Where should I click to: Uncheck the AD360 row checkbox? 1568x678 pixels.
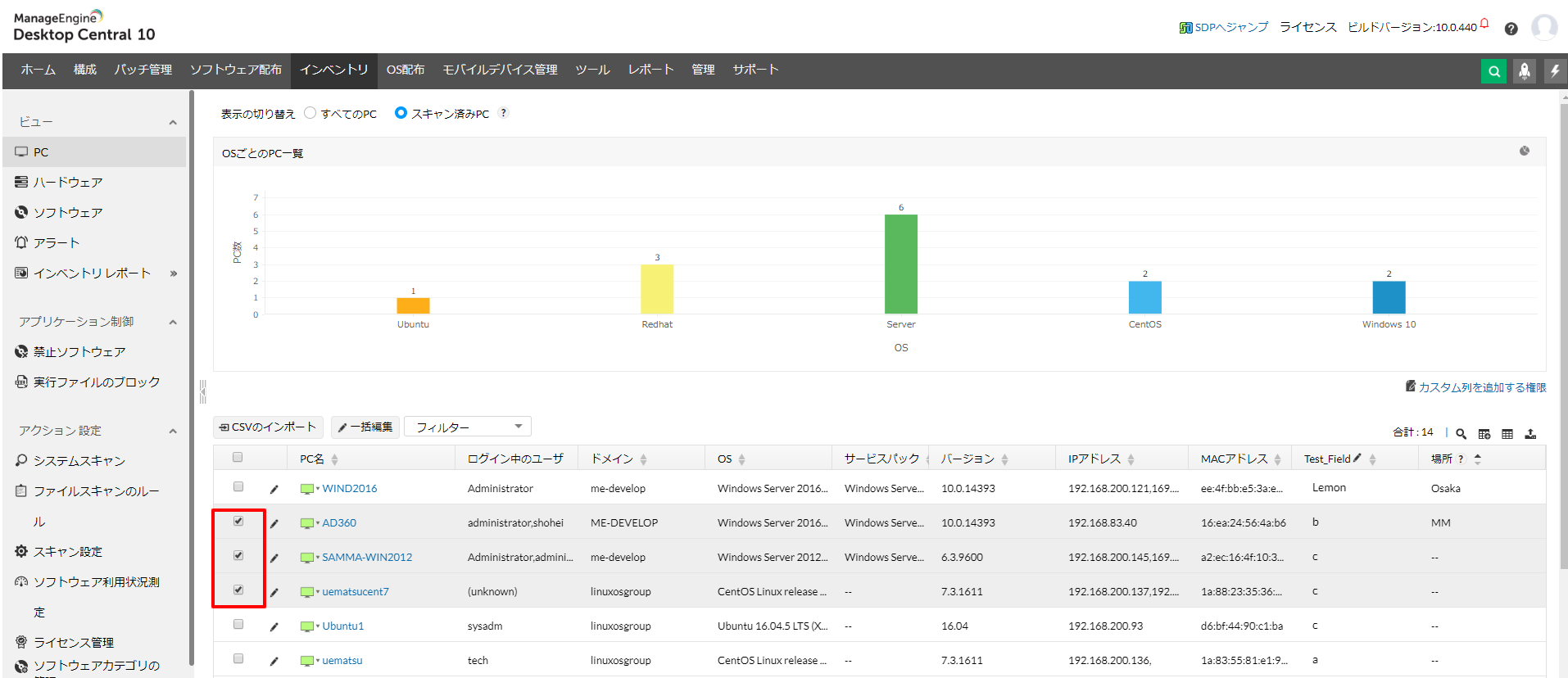pyautogui.click(x=238, y=522)
